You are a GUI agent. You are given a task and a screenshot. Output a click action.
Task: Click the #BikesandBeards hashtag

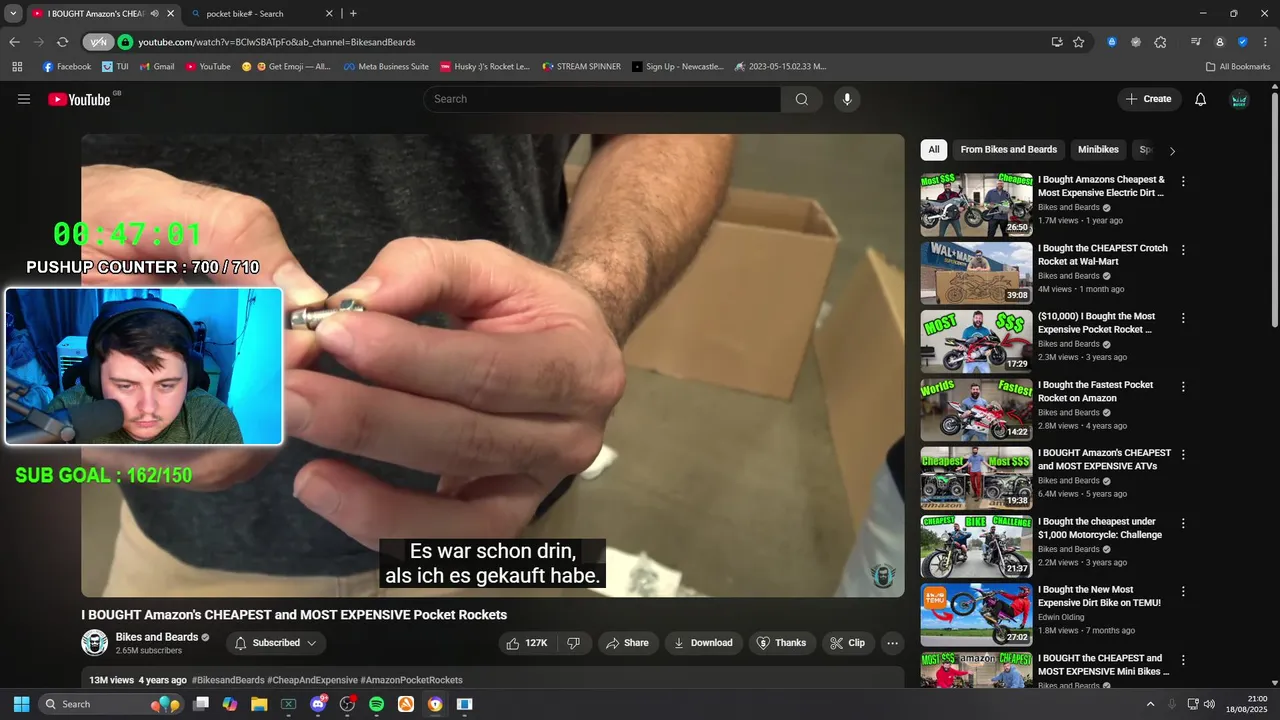tap(228, 680)
